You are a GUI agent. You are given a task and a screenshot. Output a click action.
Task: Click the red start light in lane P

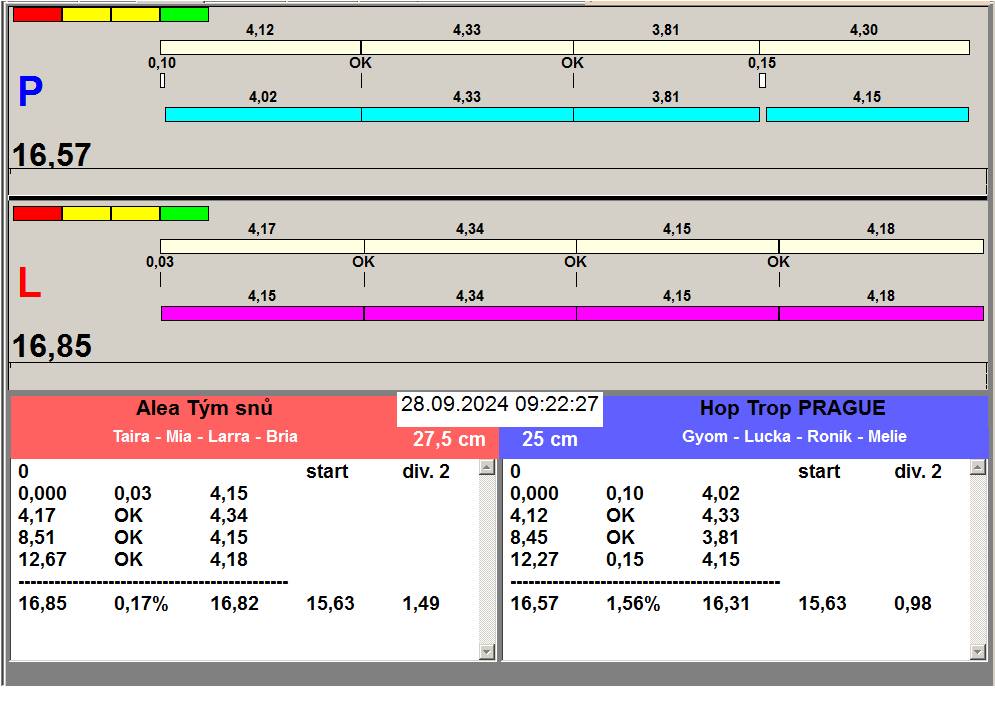37,14
